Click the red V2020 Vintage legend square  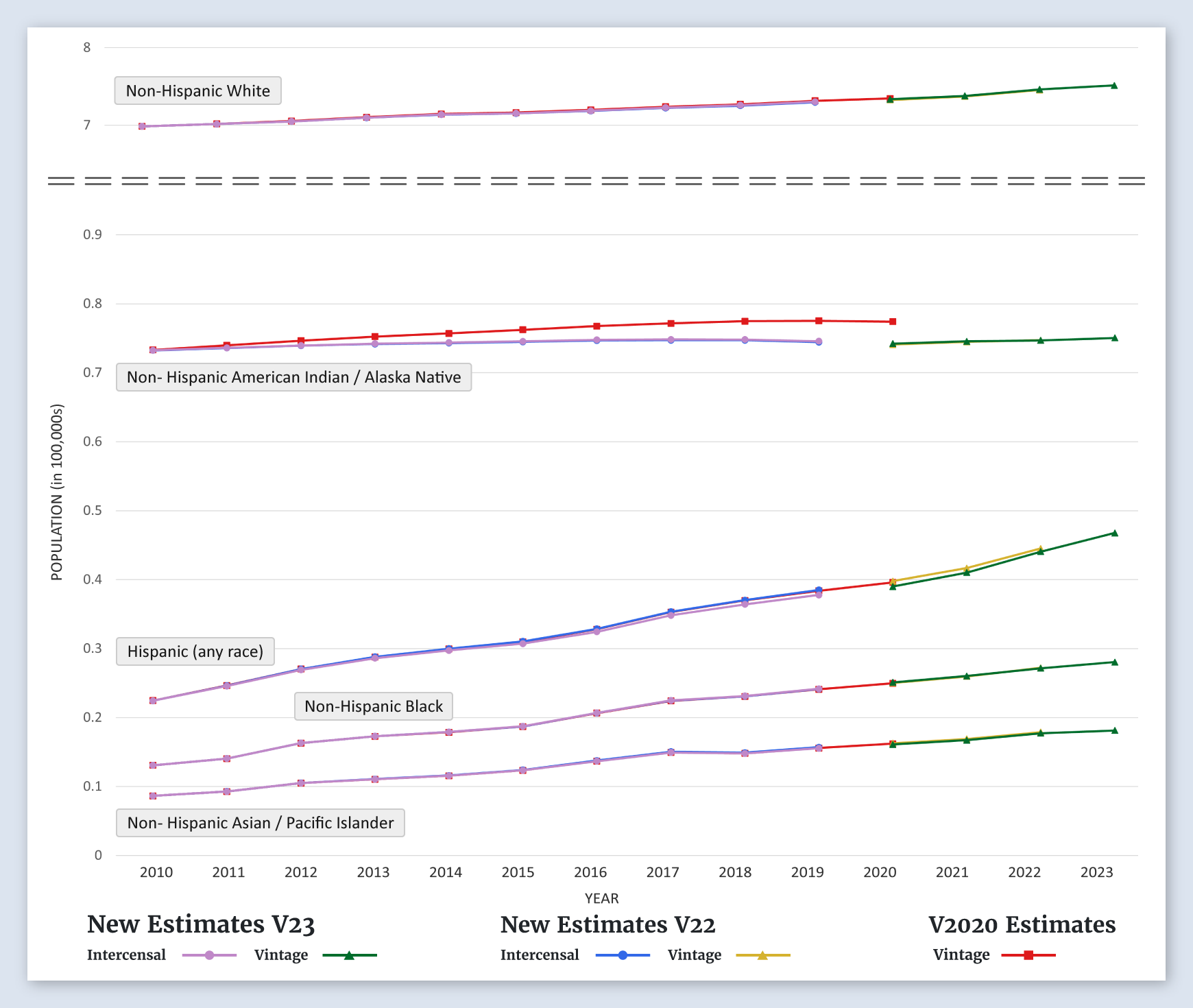[x=1028, y=955]
